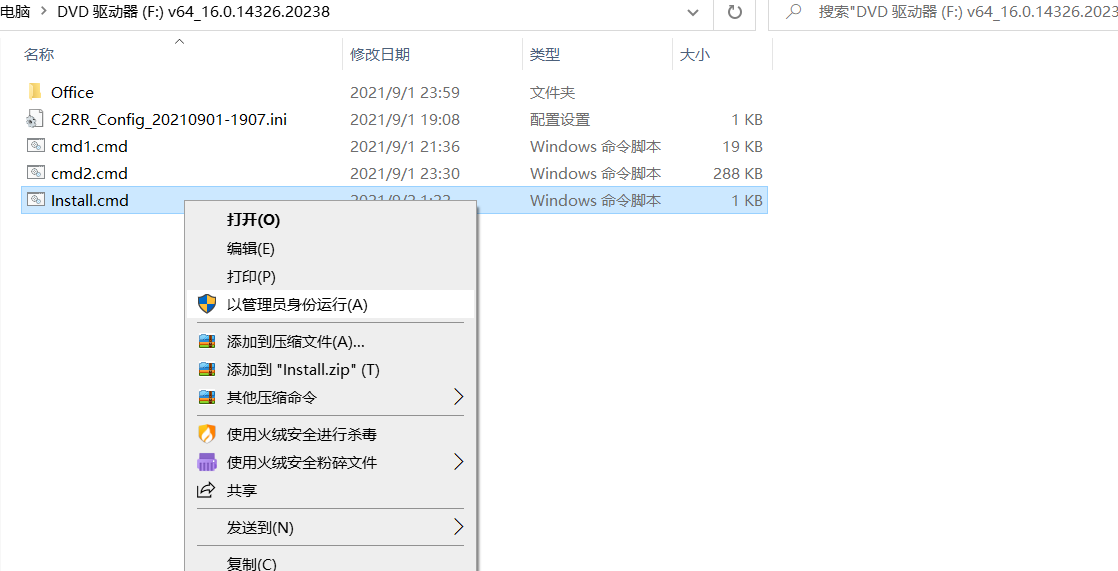This screenshot has height=571, width=1118.
Task: Click 19 KB size cell
Action: pos(742,146)
